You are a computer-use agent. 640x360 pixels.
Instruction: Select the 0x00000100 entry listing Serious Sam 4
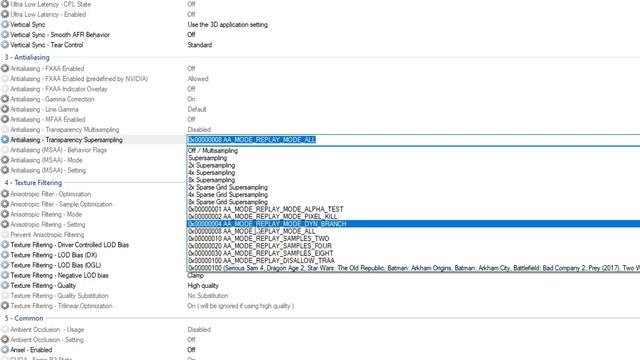[x=413, y=268]
